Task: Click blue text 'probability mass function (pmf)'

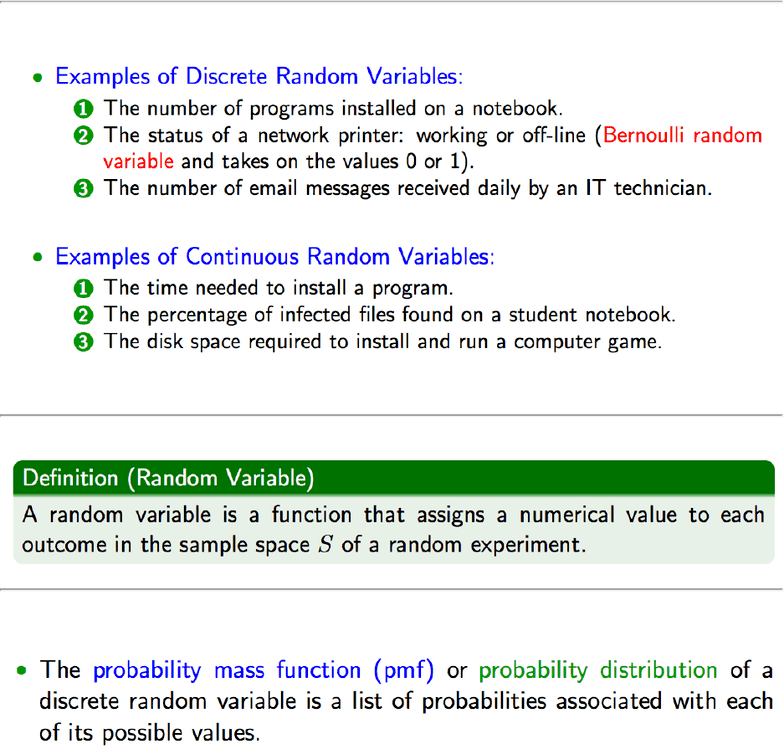Action: pyautogui.click(x=264, y=670)
